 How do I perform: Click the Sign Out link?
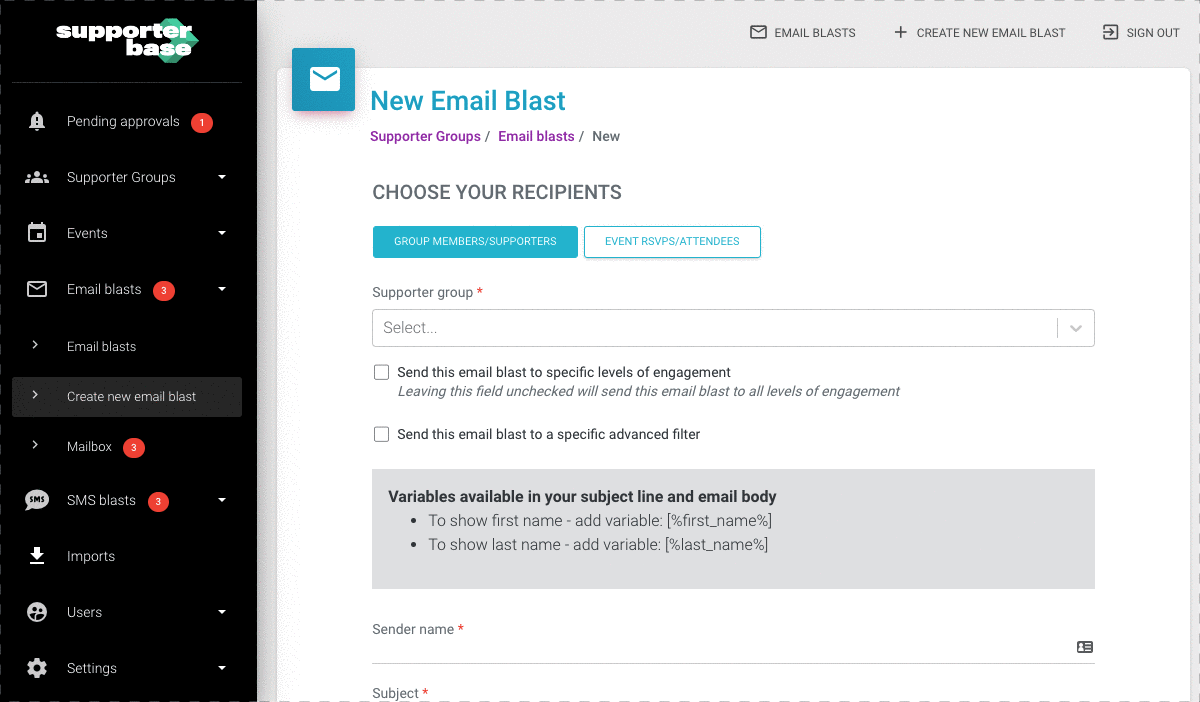coord(1141,33)
